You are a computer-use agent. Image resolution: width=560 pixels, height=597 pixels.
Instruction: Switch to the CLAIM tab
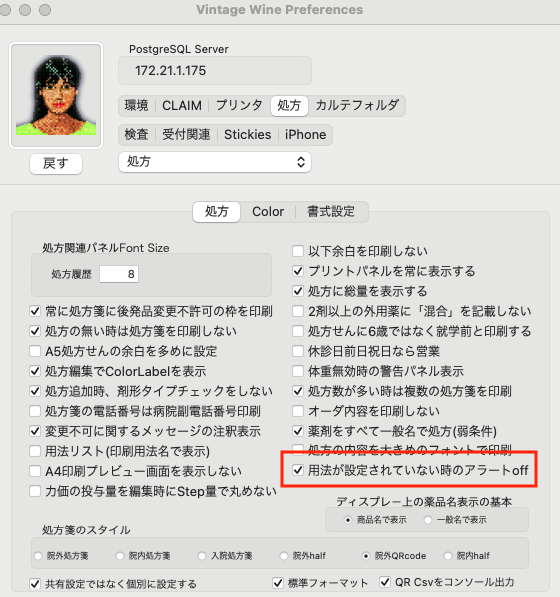[182, 105]
